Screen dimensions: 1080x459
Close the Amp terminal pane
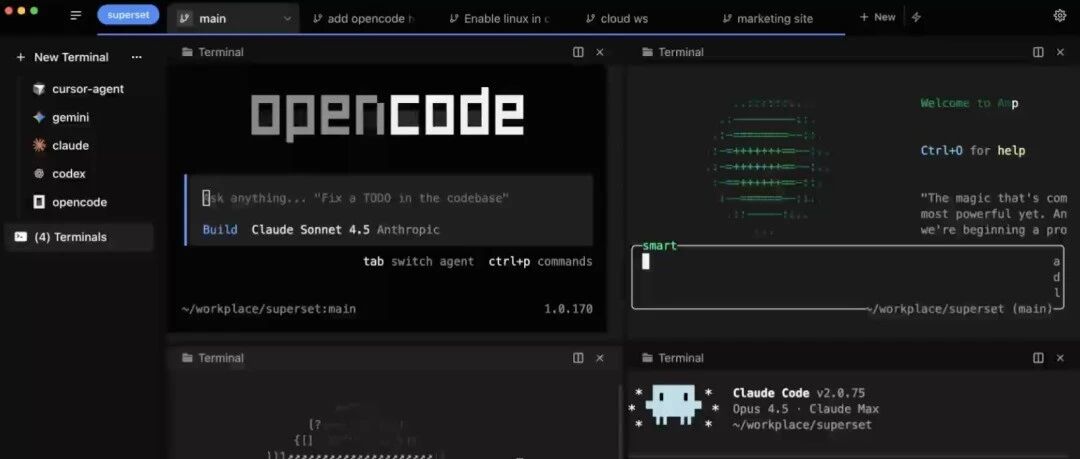coord(1060,52)
